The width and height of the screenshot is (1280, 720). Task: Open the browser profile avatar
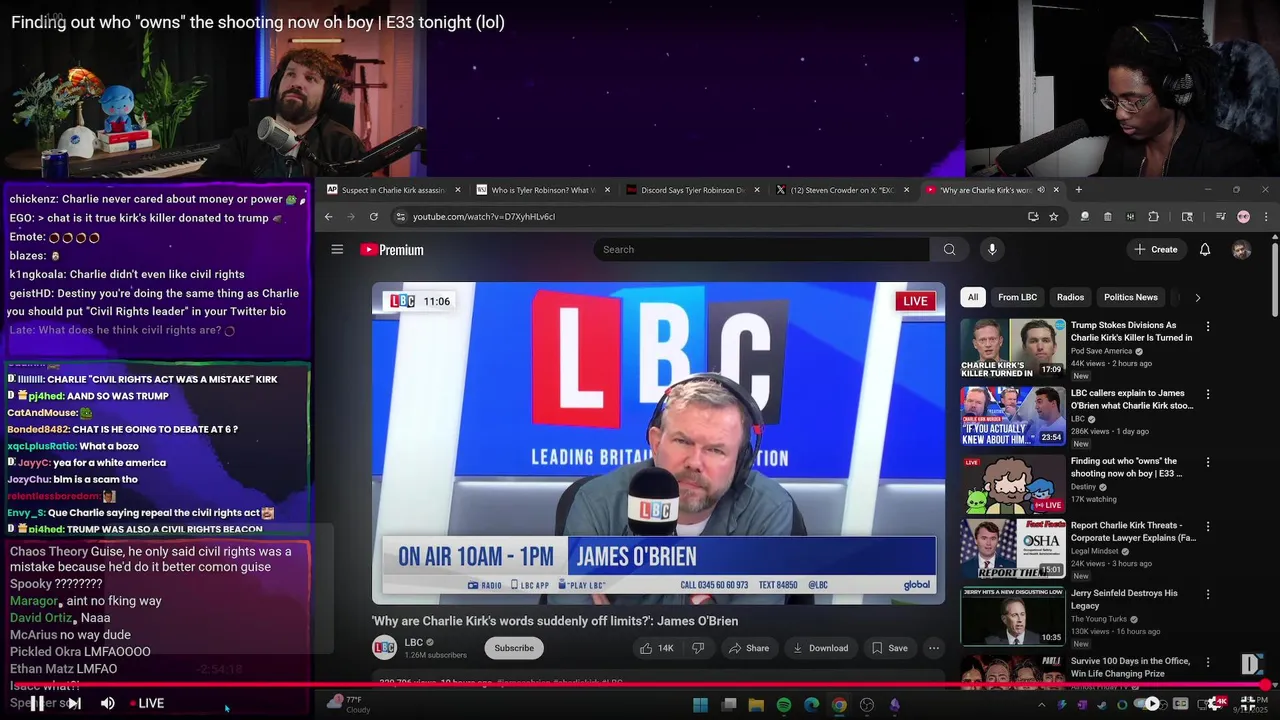pos(1243,216)
